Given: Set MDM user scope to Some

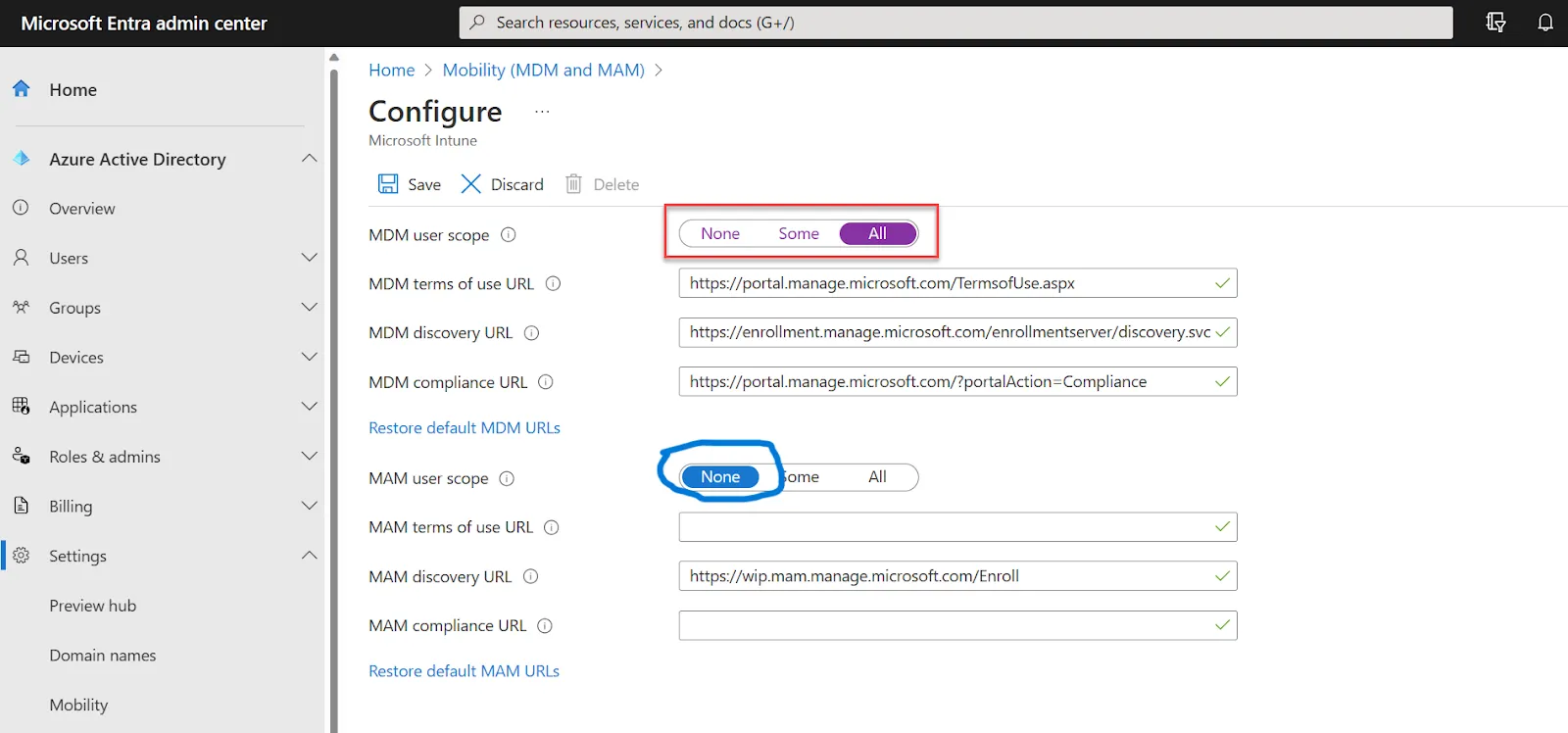Looking at the screenshot, I should (799, 233).
